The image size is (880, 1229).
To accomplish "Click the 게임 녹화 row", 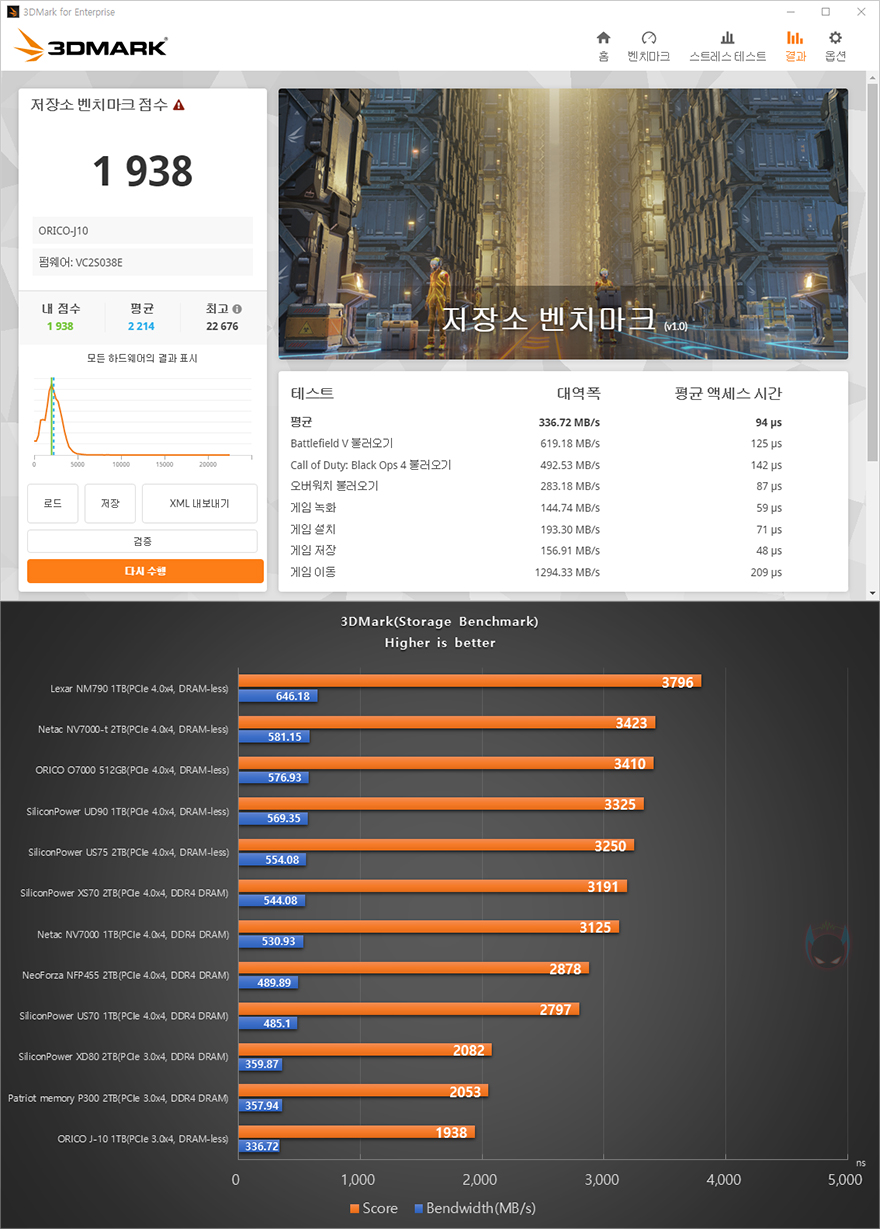I will click(537, 508).
